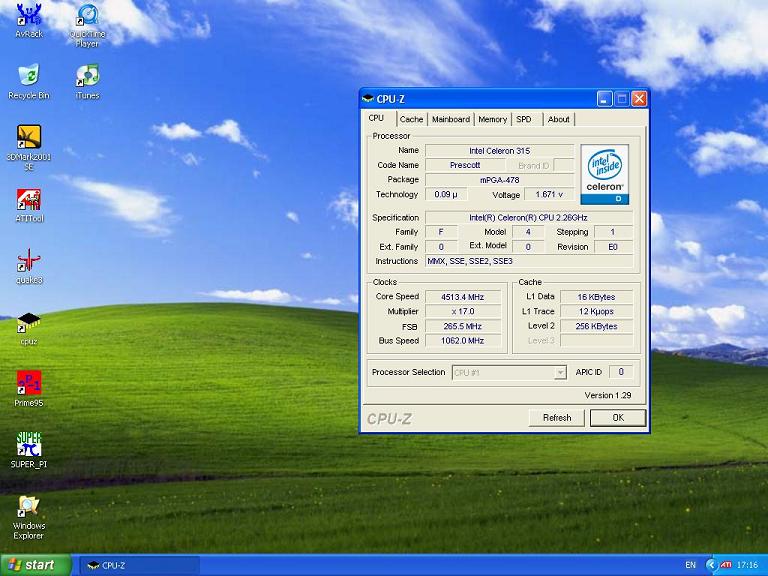The image size is (768, 576).
Task: Select the Windows Explorer desktop shortcut
Action: (29, 518)
